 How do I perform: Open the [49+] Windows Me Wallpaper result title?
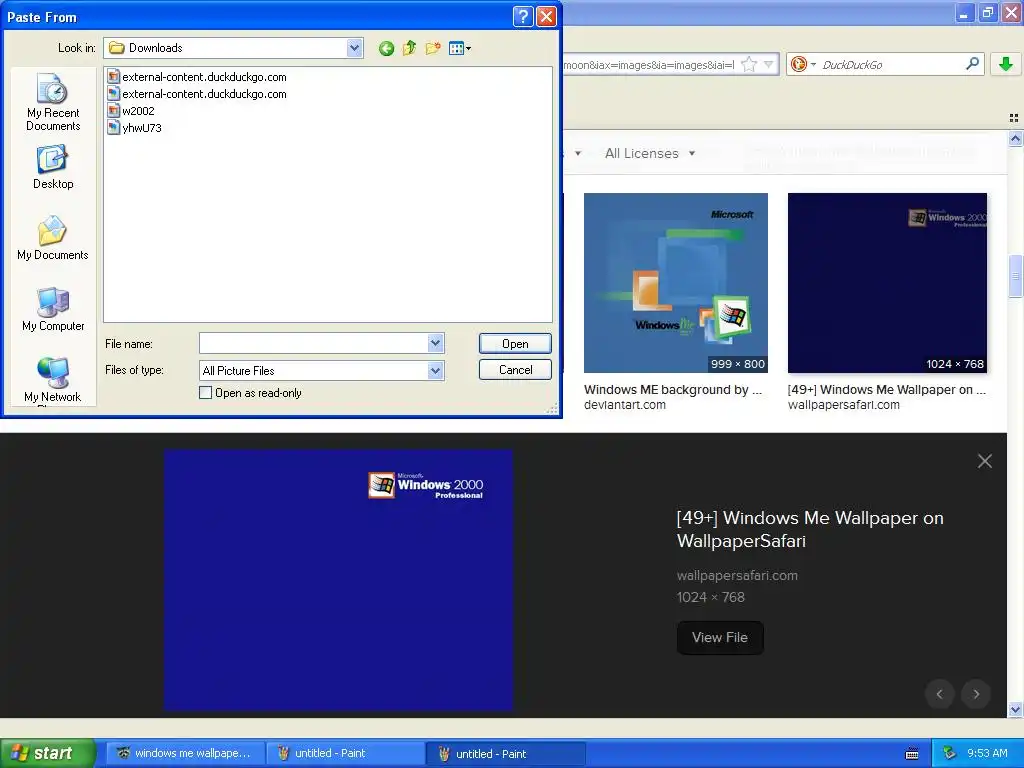pyautogui.click(x=887, y=390)
